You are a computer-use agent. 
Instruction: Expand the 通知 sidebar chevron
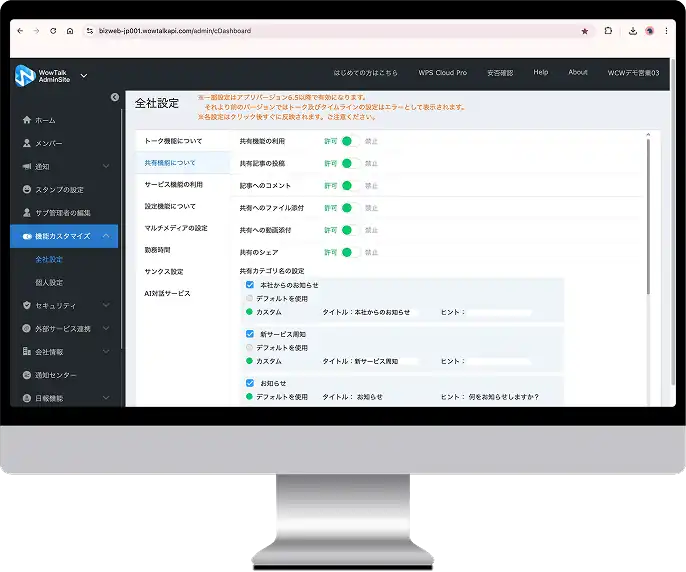click(106, 166)
